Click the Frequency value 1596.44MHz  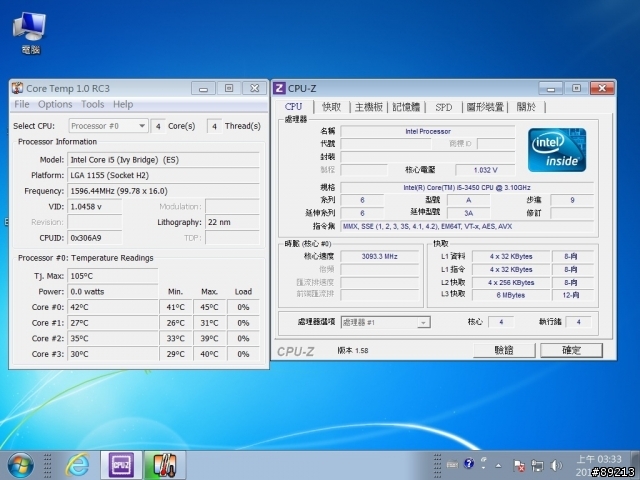(x=163, y=191)
